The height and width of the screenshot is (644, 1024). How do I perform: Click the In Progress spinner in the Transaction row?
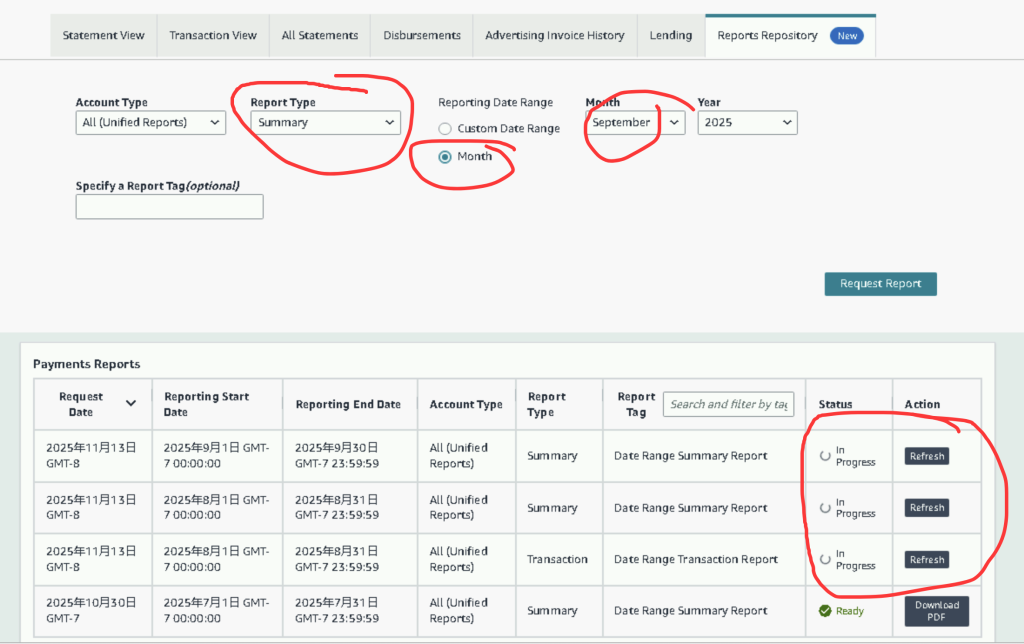tap(825, 560)
